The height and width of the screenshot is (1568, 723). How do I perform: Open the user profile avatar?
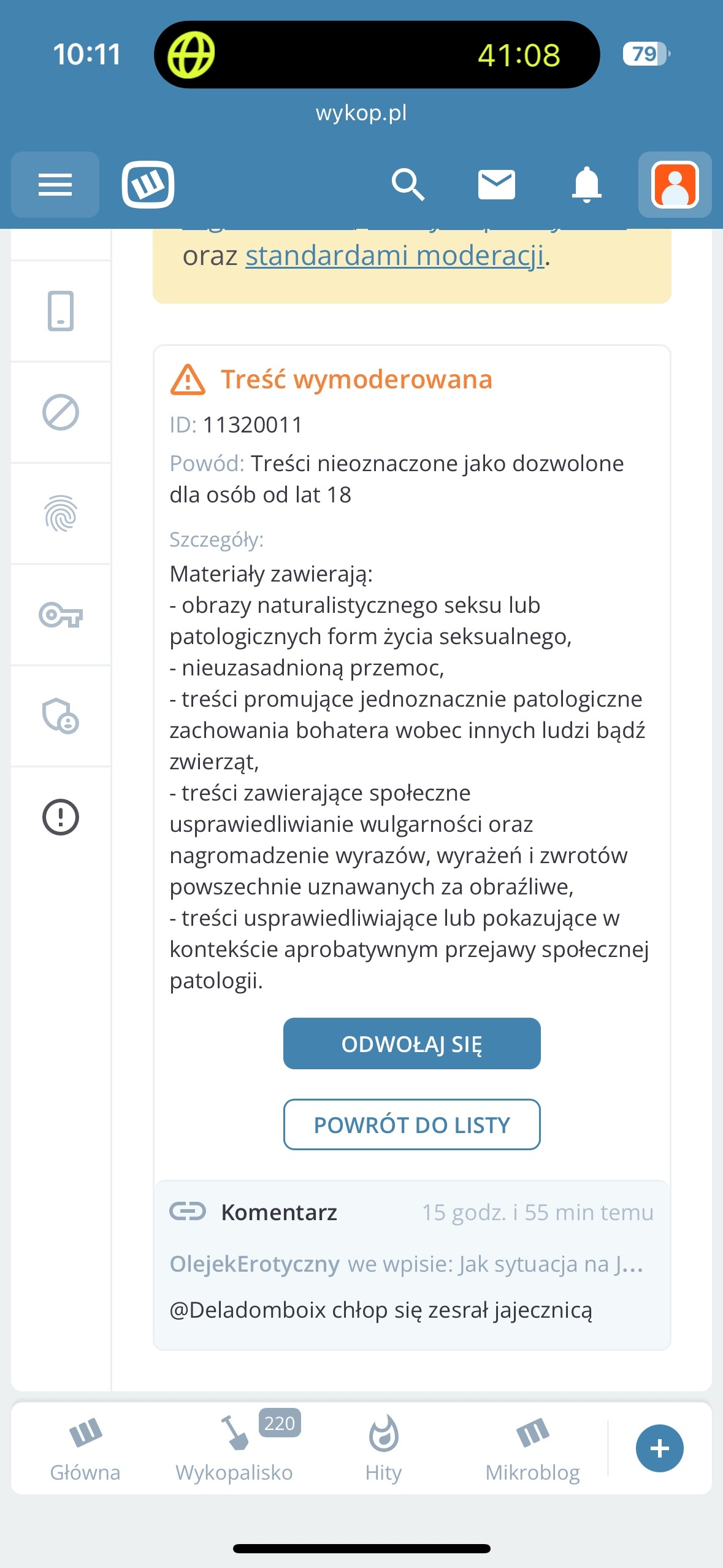click(675, 185)
